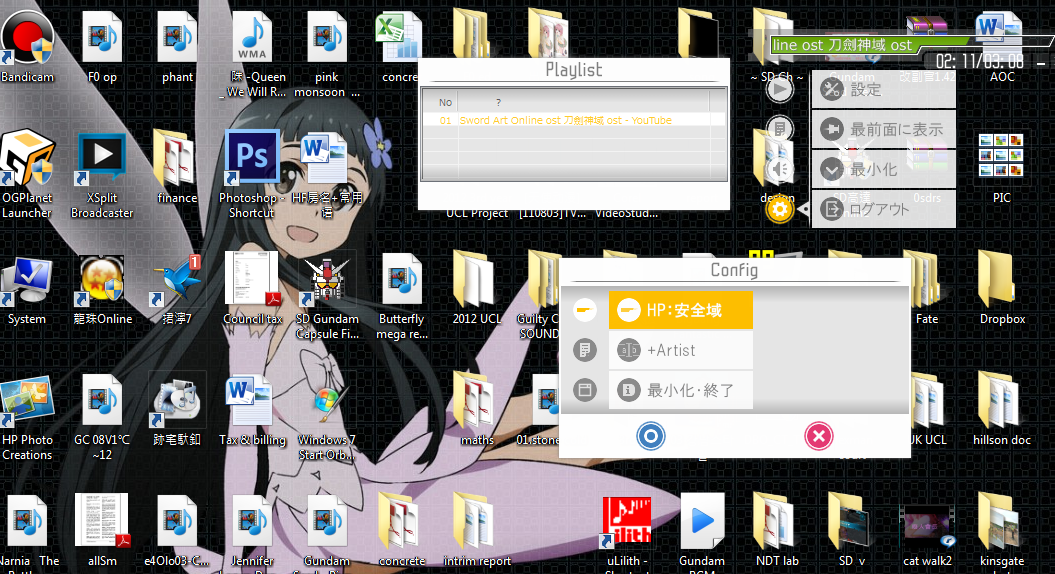Select GC 08V1℃~12 video file
The width and height of the screenshot is (1055, 574).
tap(102, 417)
